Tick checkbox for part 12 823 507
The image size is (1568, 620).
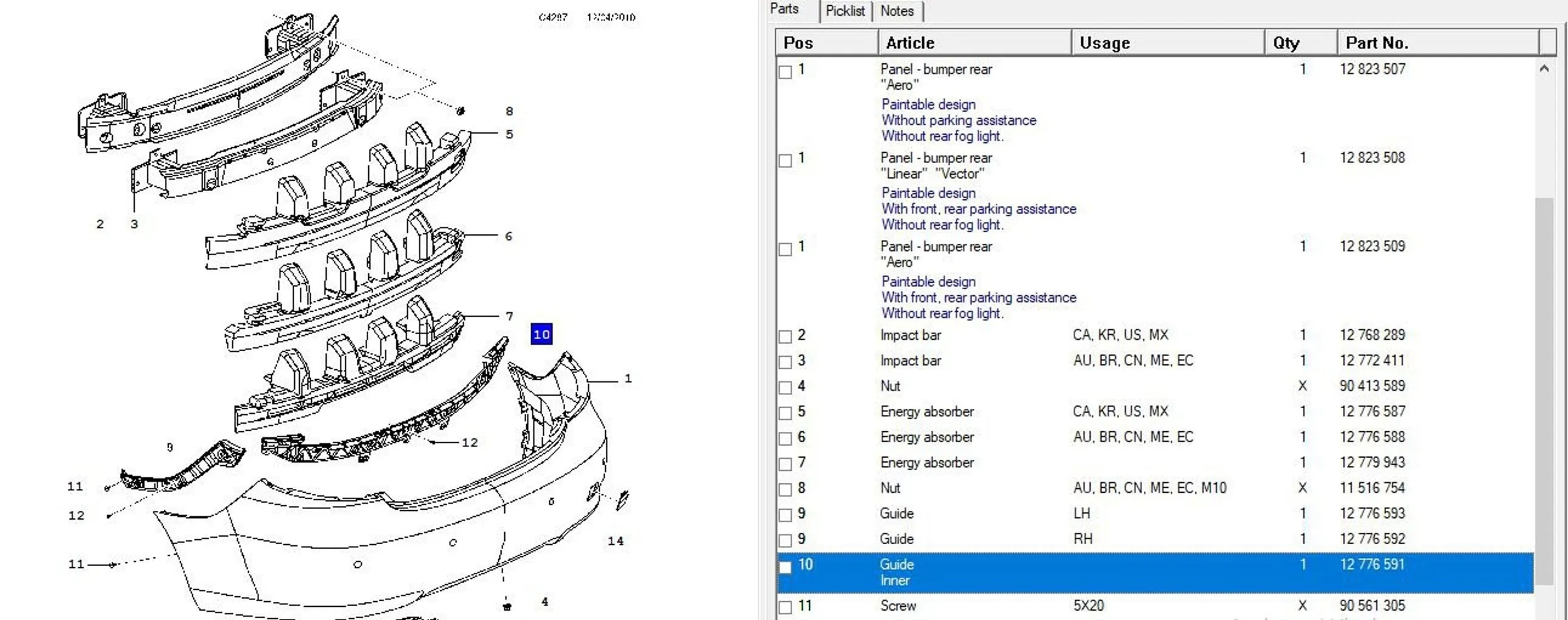pyautogui.click(x=785, y=71)
